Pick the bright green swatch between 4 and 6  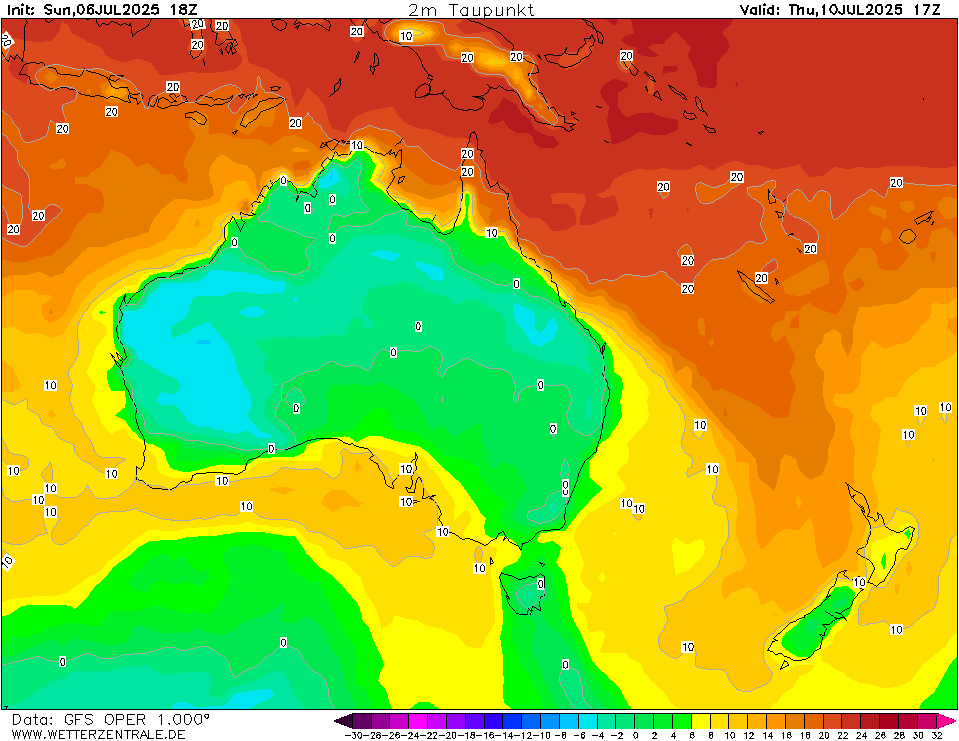click(683, 721)
